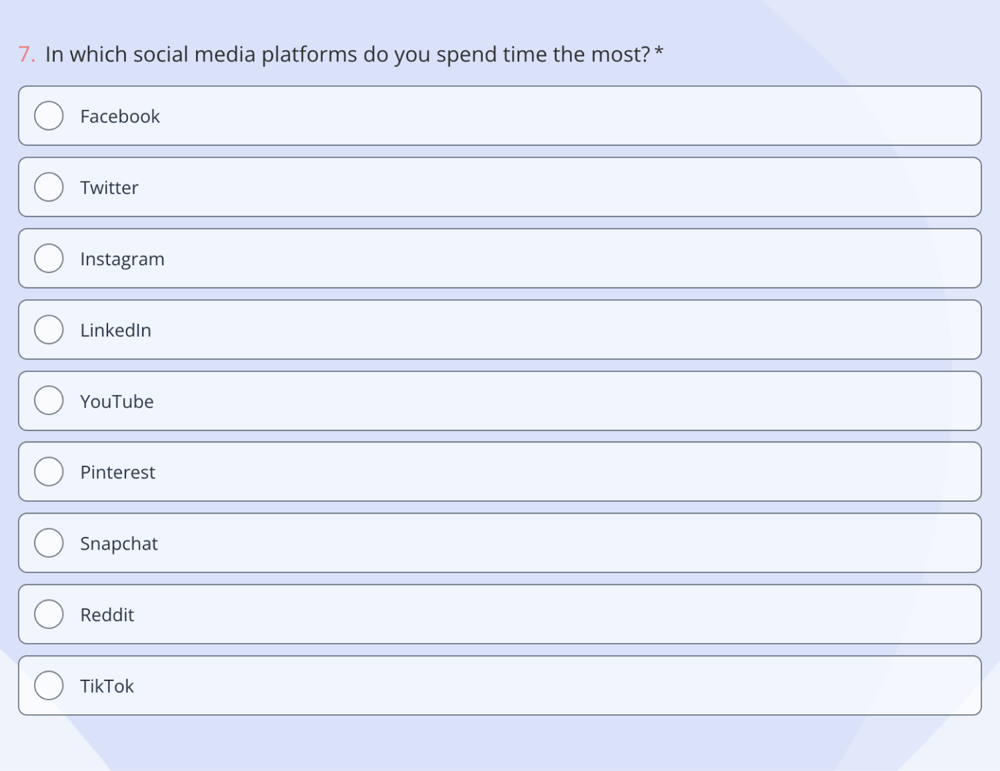This screenshot has width=1000, height=771.
Task: Select the Facebook radio button
Action: 48,116
